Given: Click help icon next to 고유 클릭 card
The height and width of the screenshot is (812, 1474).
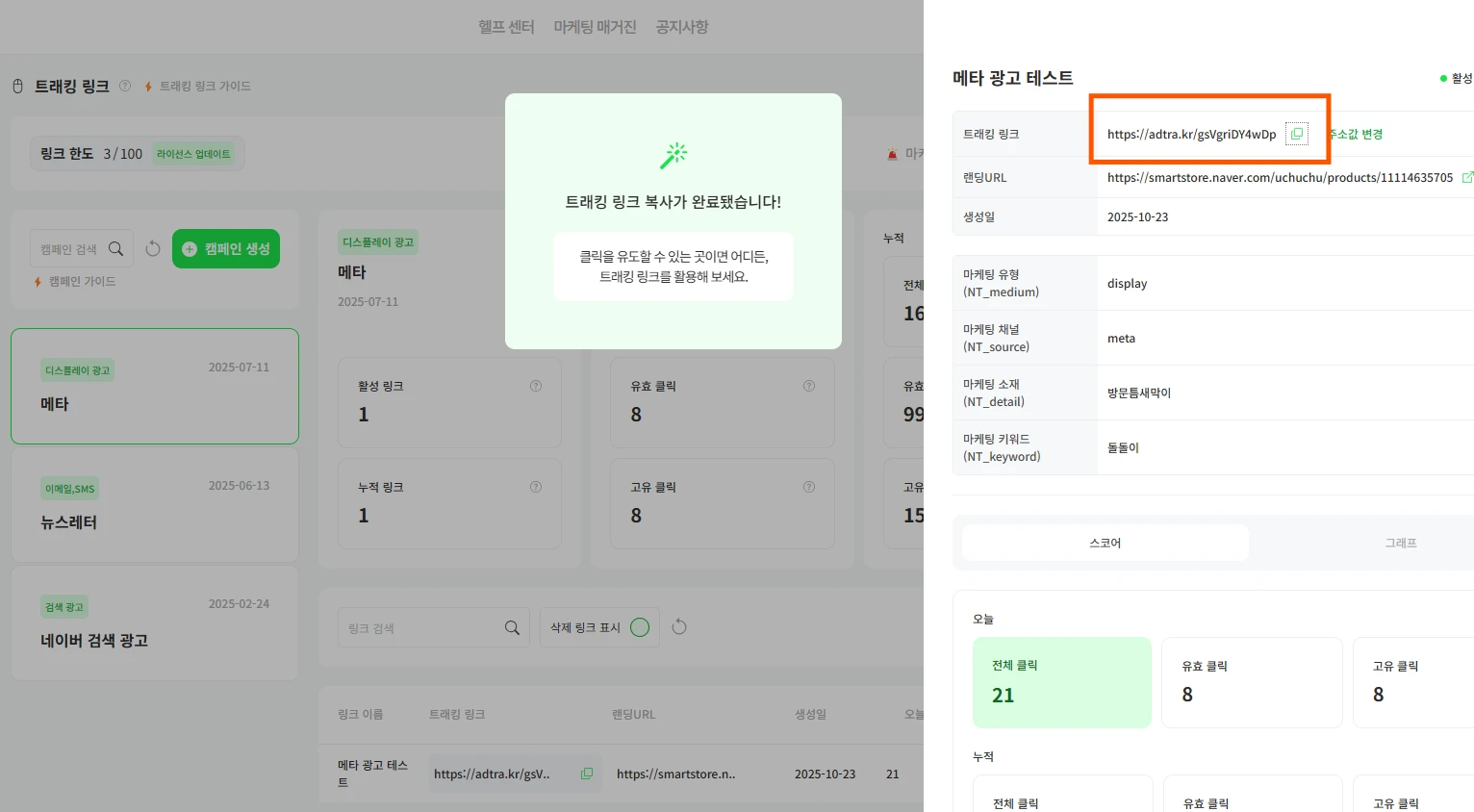Looking at the screenshot, I should pyautogui.click(x=809, y=487).
